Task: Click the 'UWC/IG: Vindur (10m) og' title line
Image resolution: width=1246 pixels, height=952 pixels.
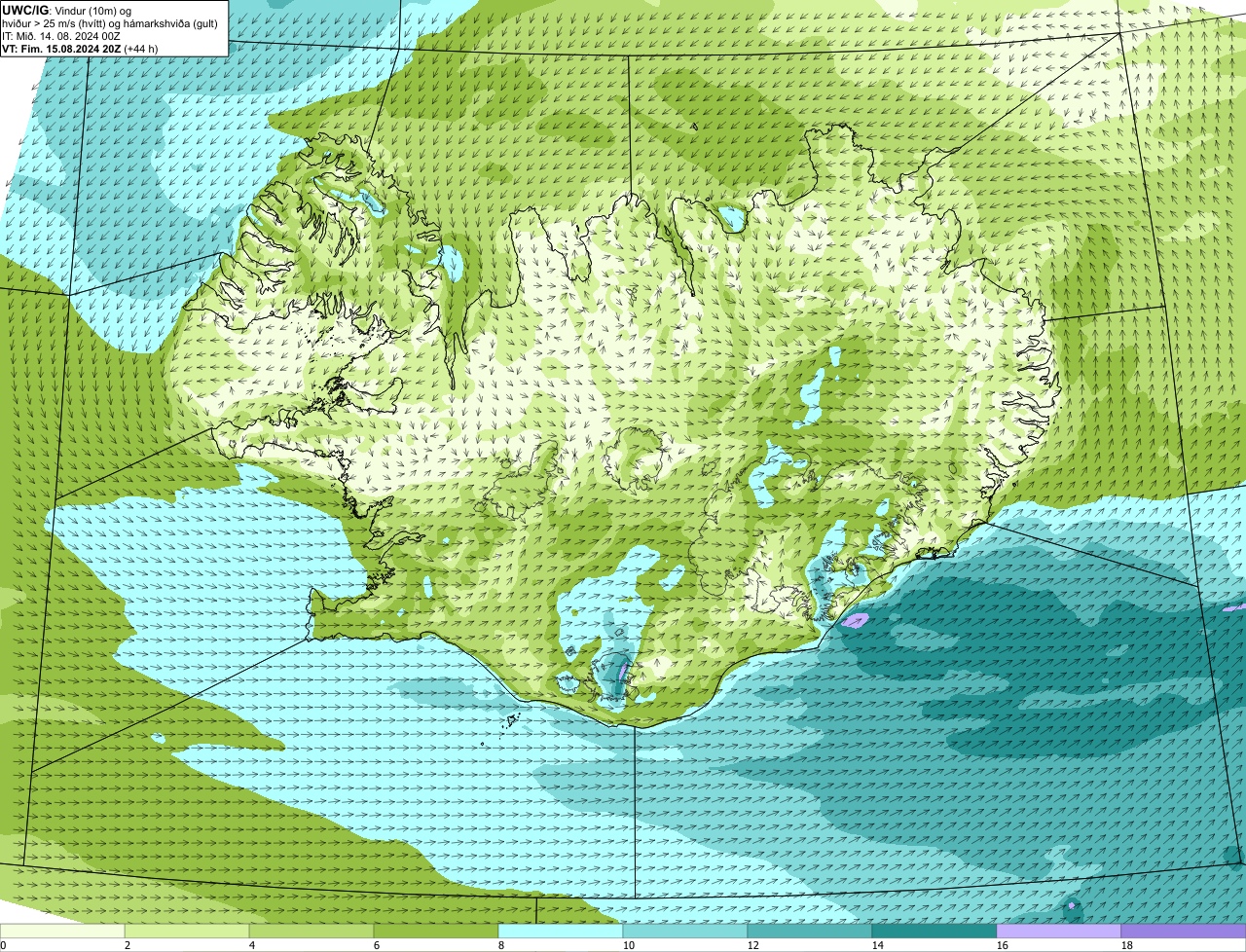Action: click(67, 10)
